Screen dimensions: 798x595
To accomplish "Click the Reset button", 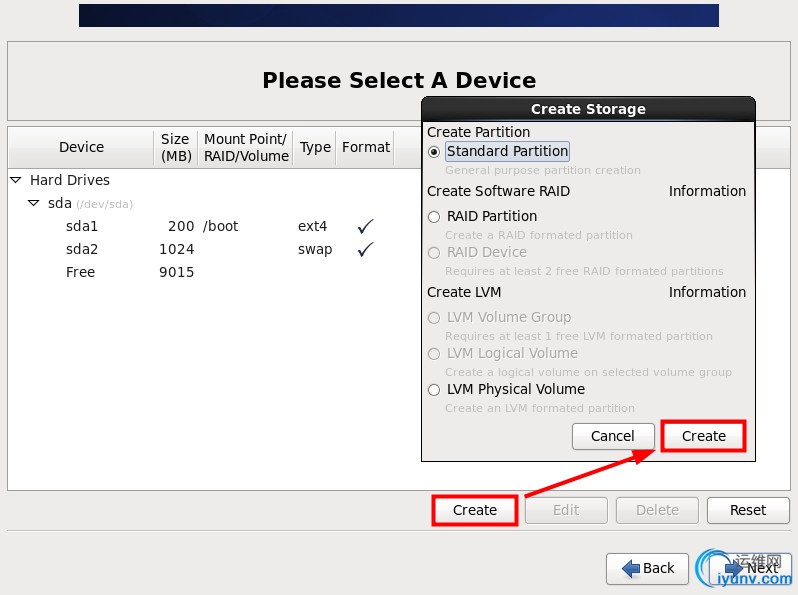I will point(748,510).
